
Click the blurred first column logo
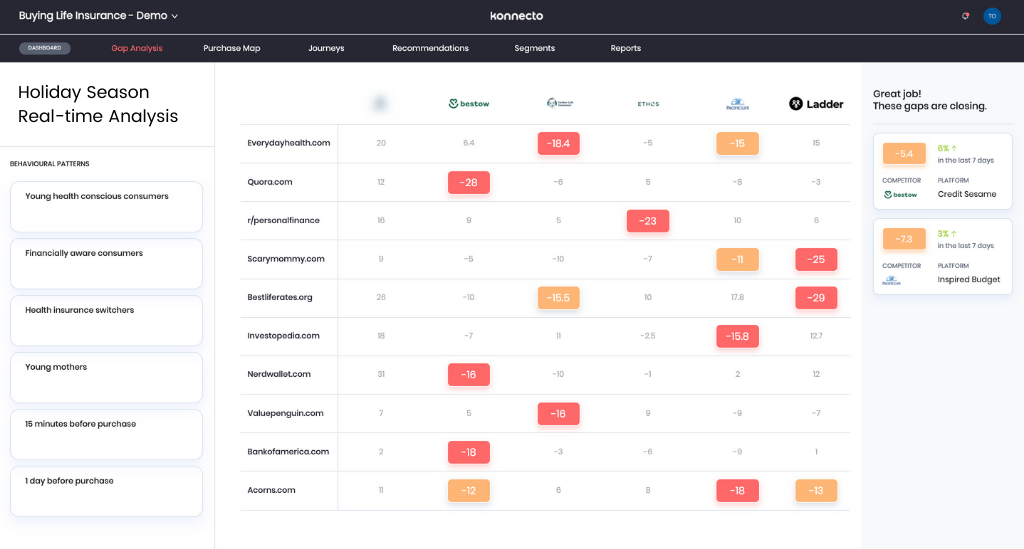tap(380, 103)
